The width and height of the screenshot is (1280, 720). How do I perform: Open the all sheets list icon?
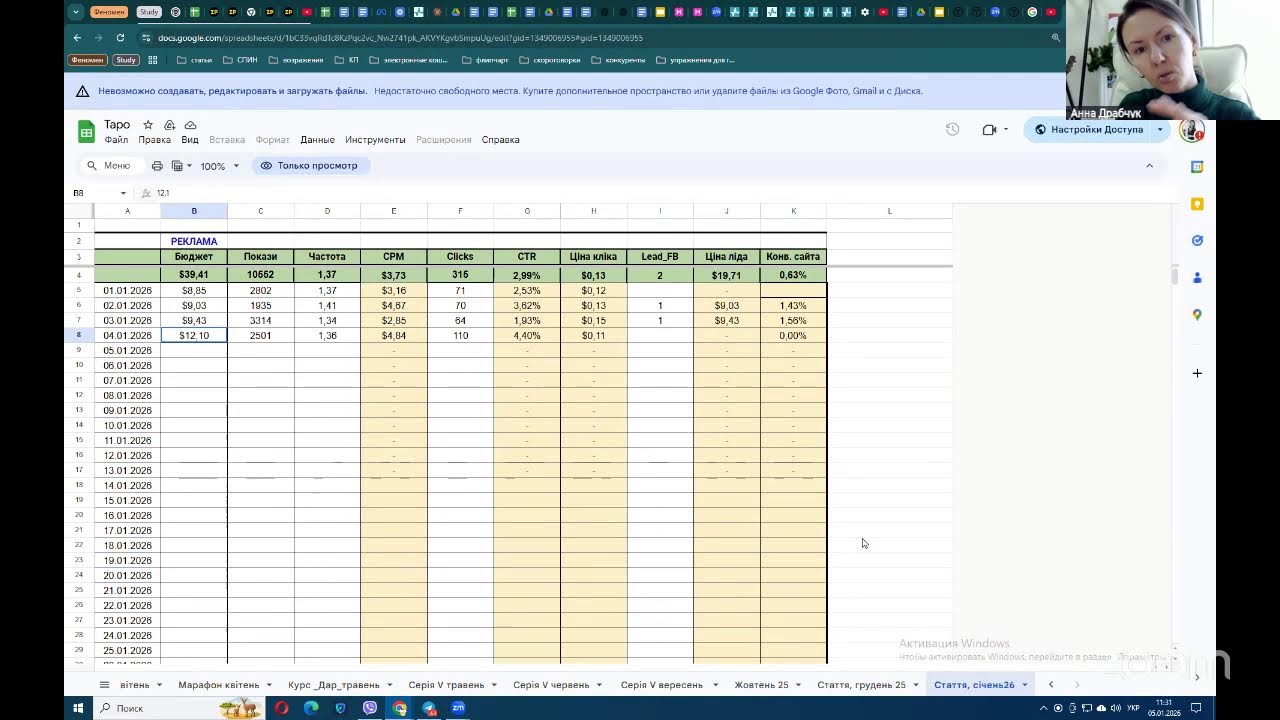click(x=104, y=685)
